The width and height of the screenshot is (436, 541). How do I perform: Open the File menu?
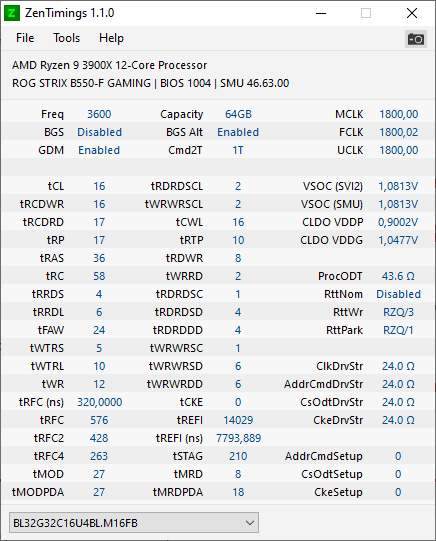click(x=25, y=38)
